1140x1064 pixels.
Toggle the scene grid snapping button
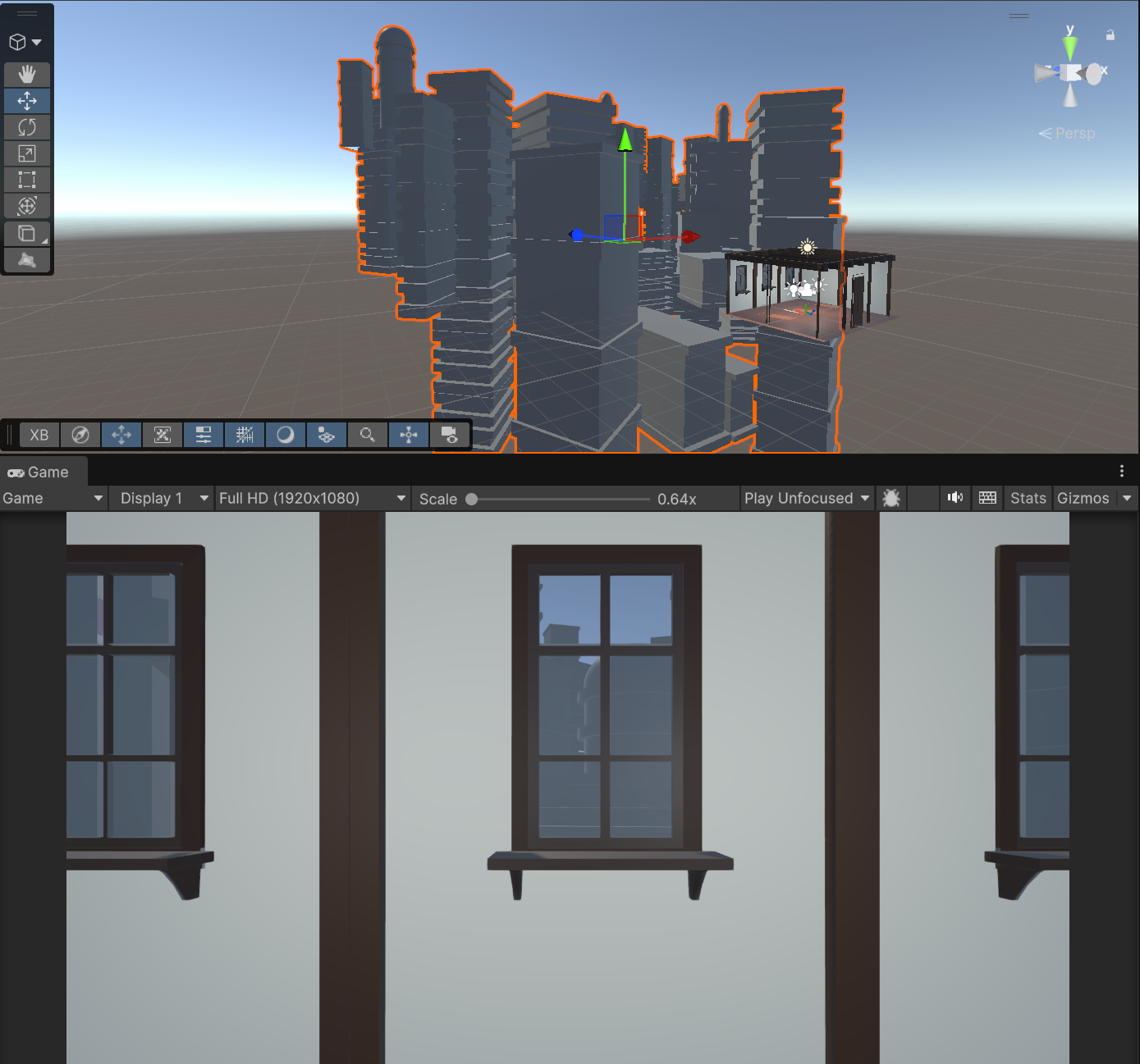245,435
